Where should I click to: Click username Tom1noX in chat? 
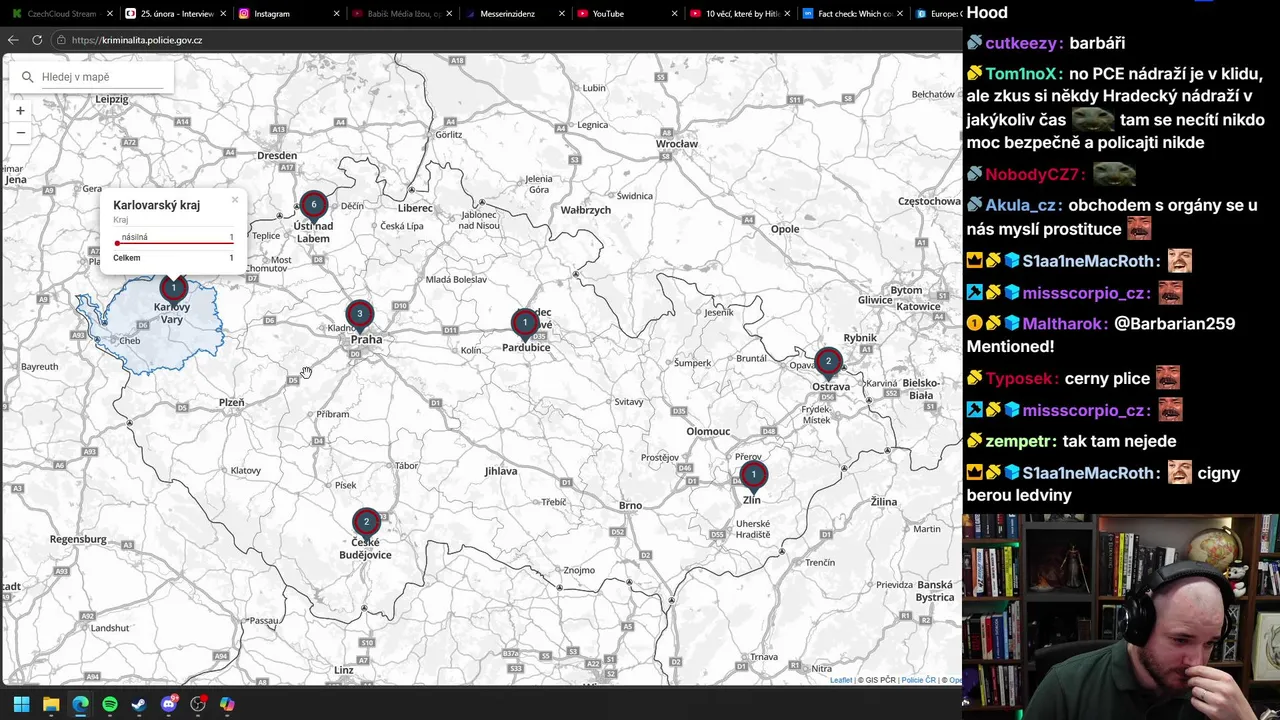click(1021, 74)
